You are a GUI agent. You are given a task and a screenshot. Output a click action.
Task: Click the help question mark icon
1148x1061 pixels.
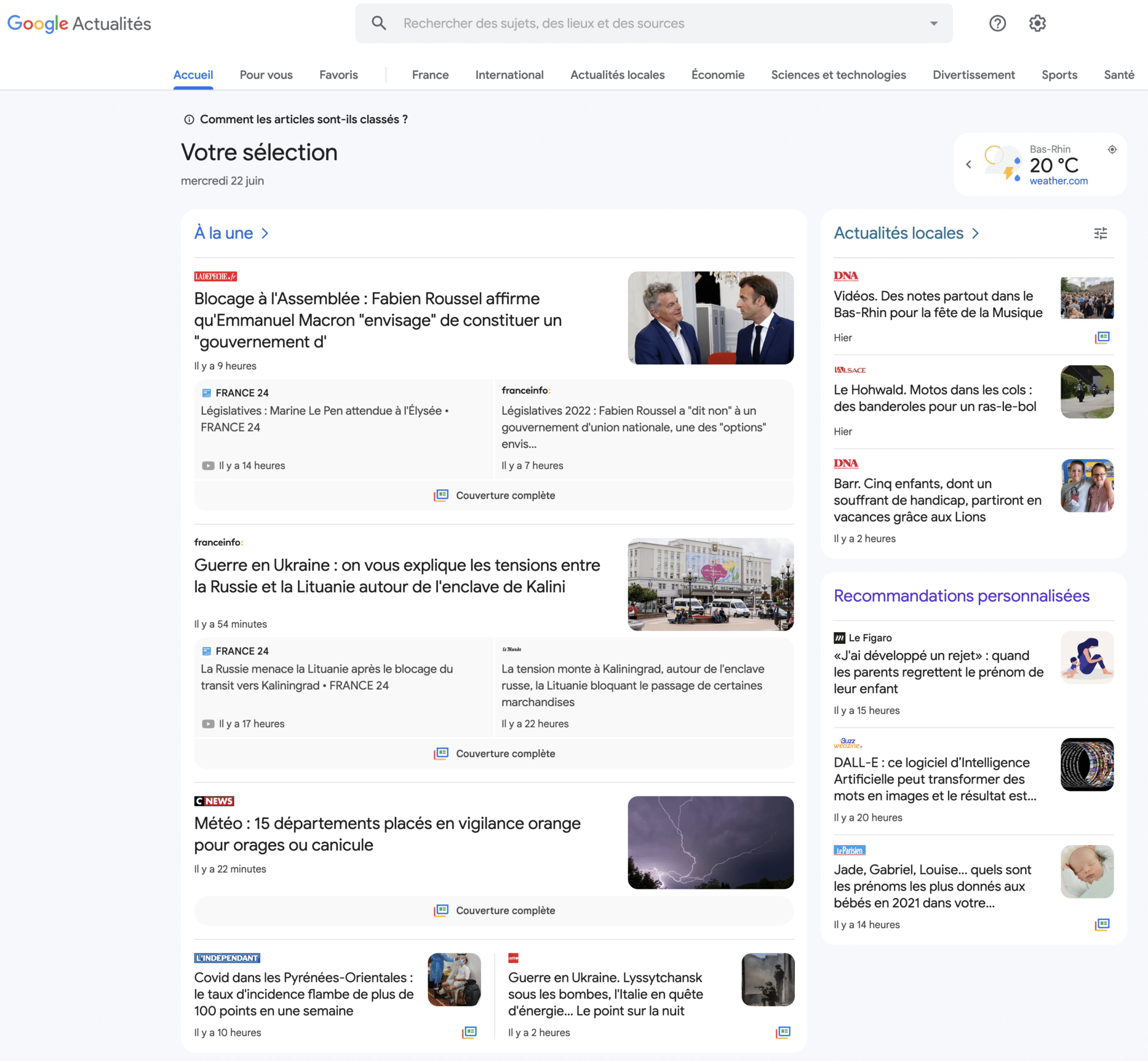998,23
